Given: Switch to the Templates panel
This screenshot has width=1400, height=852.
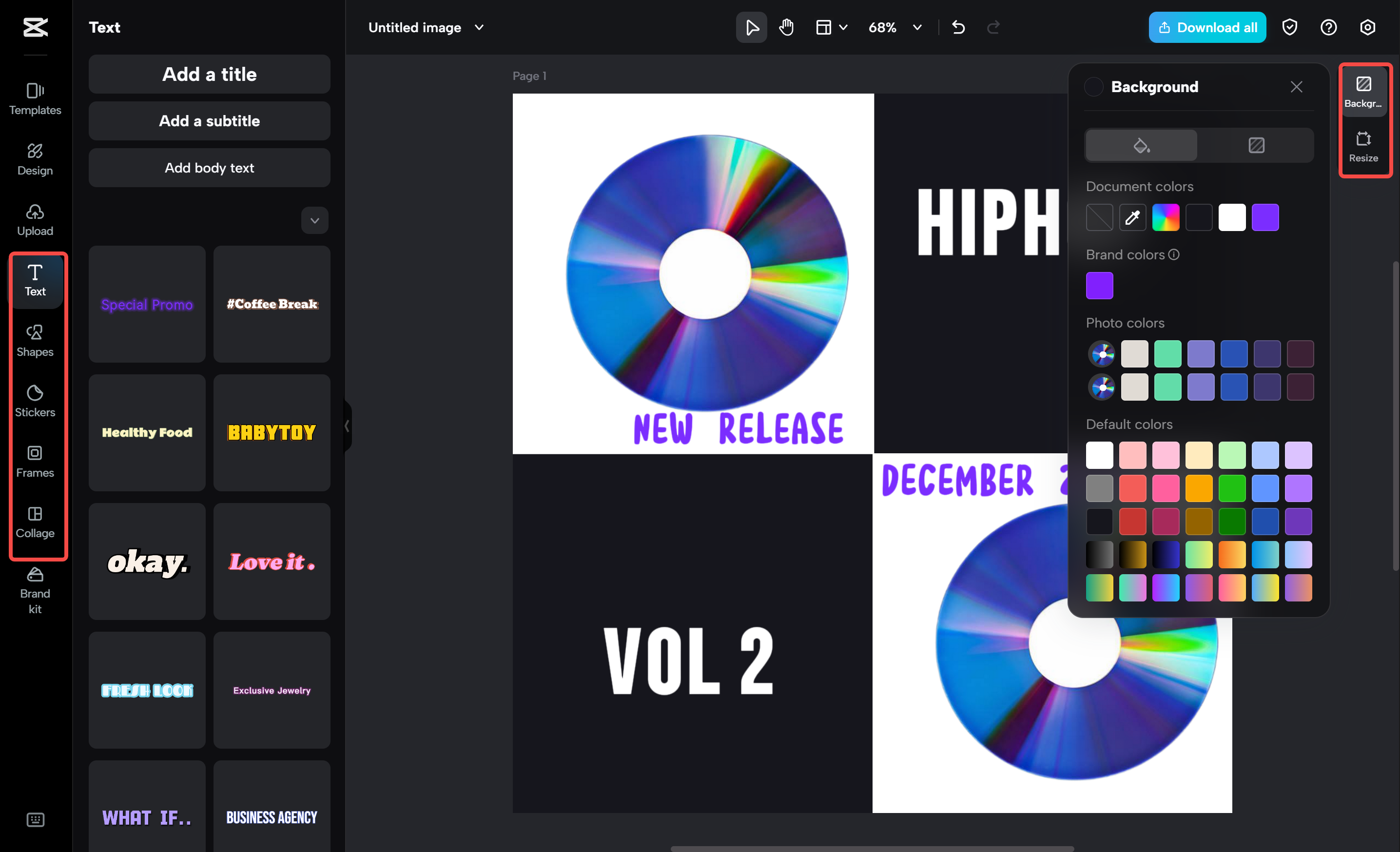Looking at the screenshot, I should pos(35,100).
